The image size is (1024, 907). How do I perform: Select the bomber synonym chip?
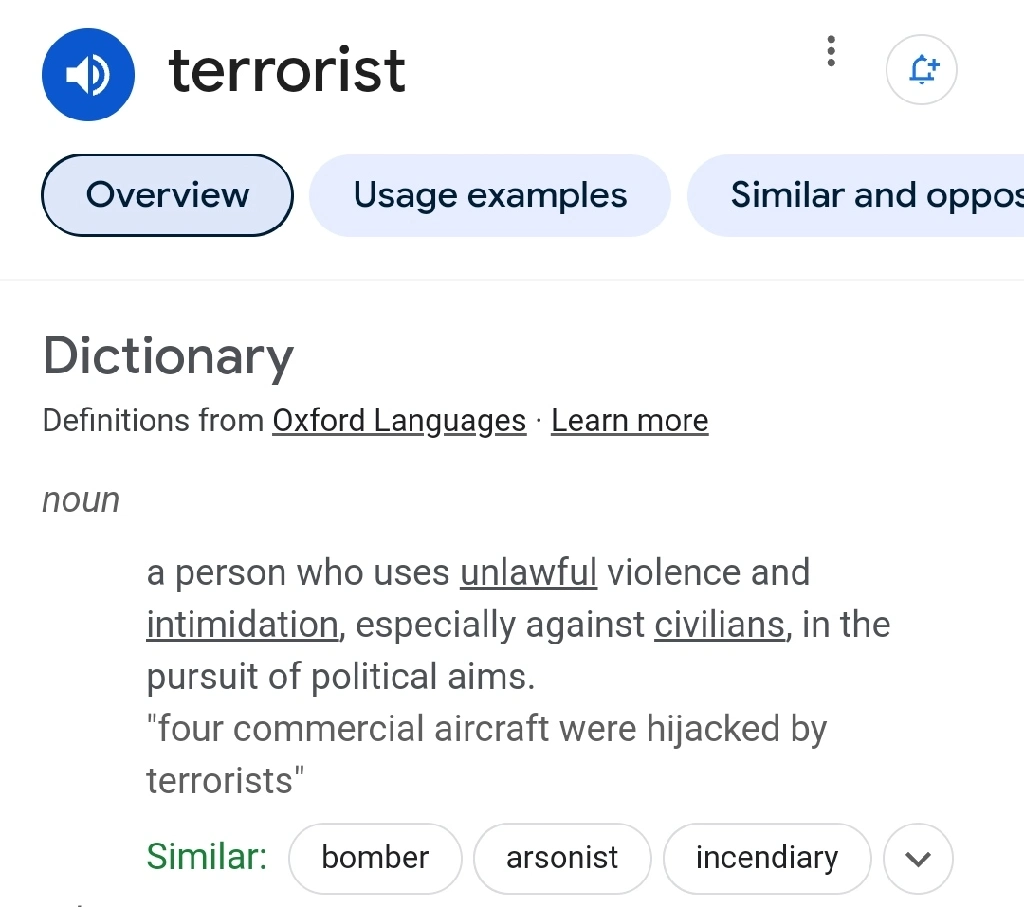(x=375, y=858)
